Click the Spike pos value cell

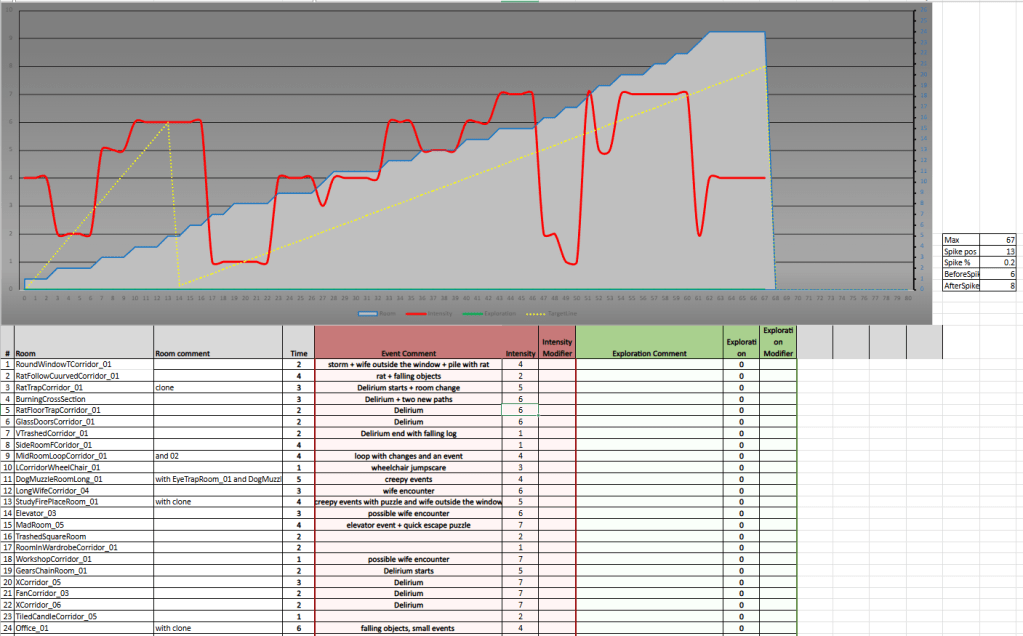[x=1002, y=252]
